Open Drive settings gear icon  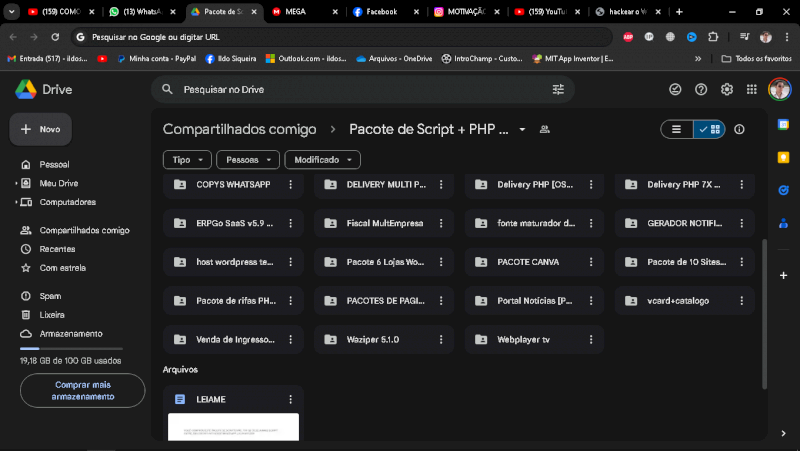pyautogui.click(x=727, y=89)
